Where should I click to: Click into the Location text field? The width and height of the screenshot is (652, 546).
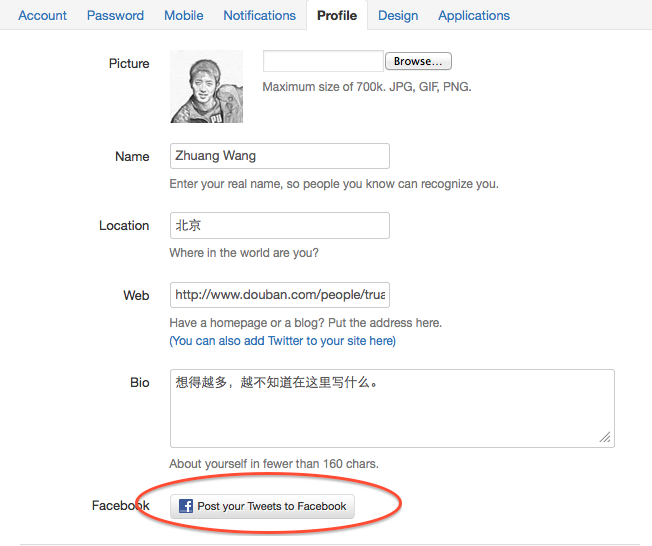[279, 226]
